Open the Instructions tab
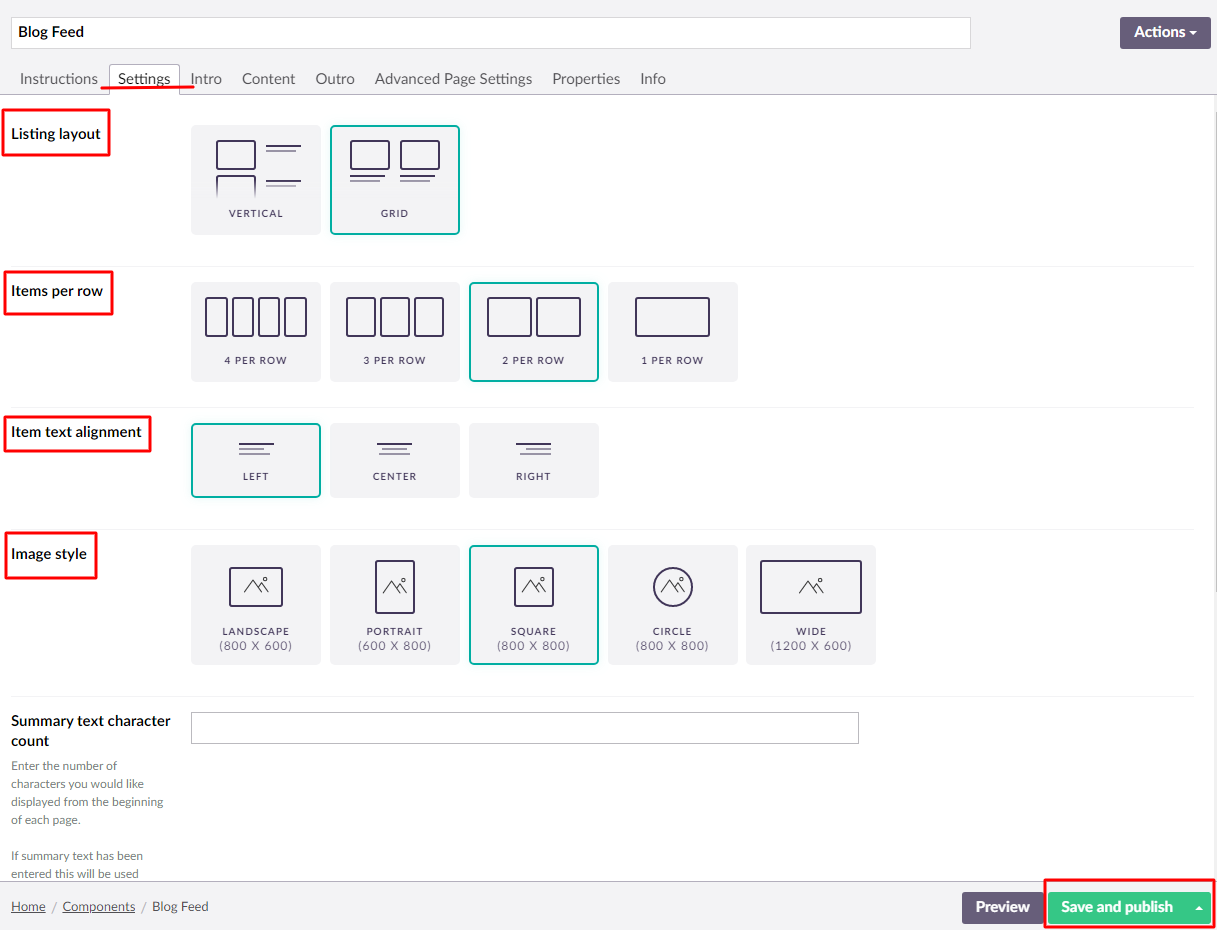1217x930 pixels. 59,79
